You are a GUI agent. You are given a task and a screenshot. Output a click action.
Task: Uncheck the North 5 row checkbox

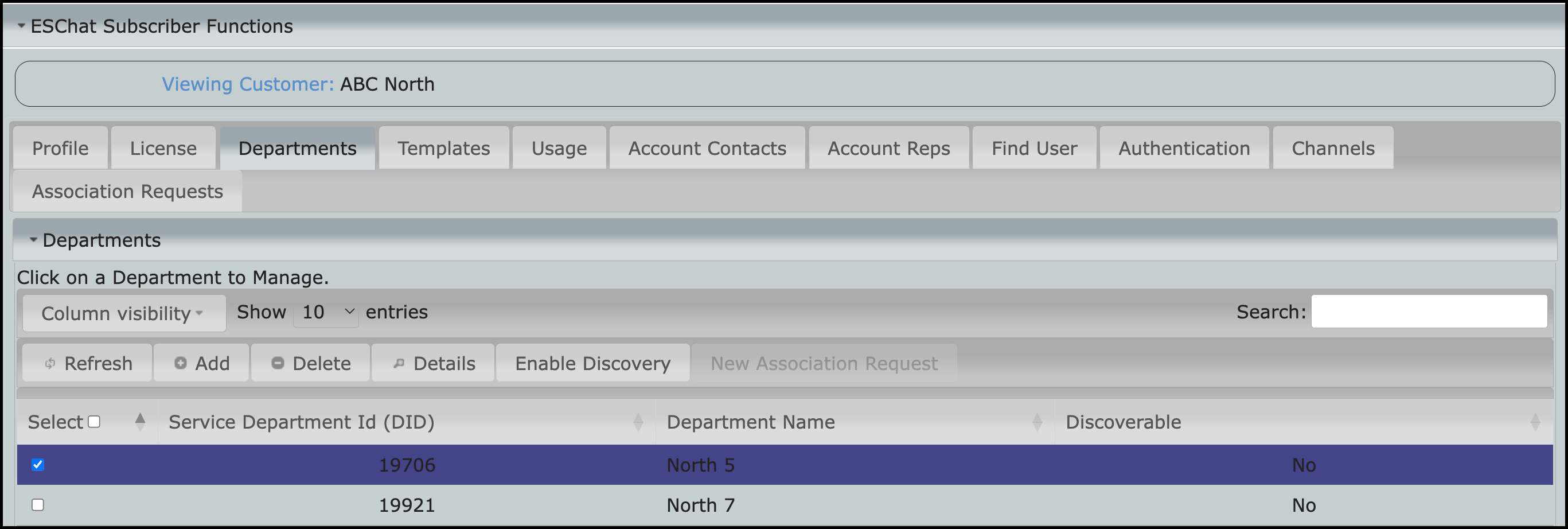(x=38, y=465)
